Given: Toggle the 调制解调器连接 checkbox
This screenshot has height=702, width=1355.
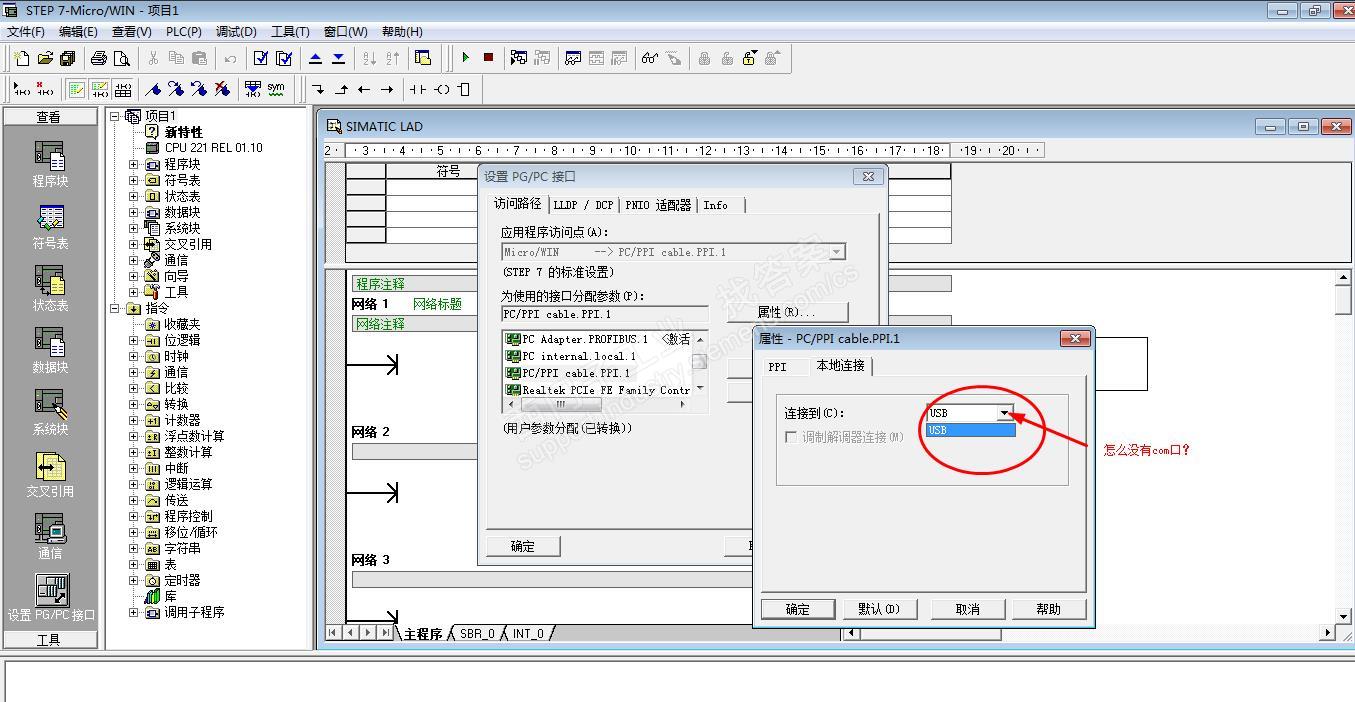Looking at the screenshot, I should pyautogui.click(x=792, y=437).
